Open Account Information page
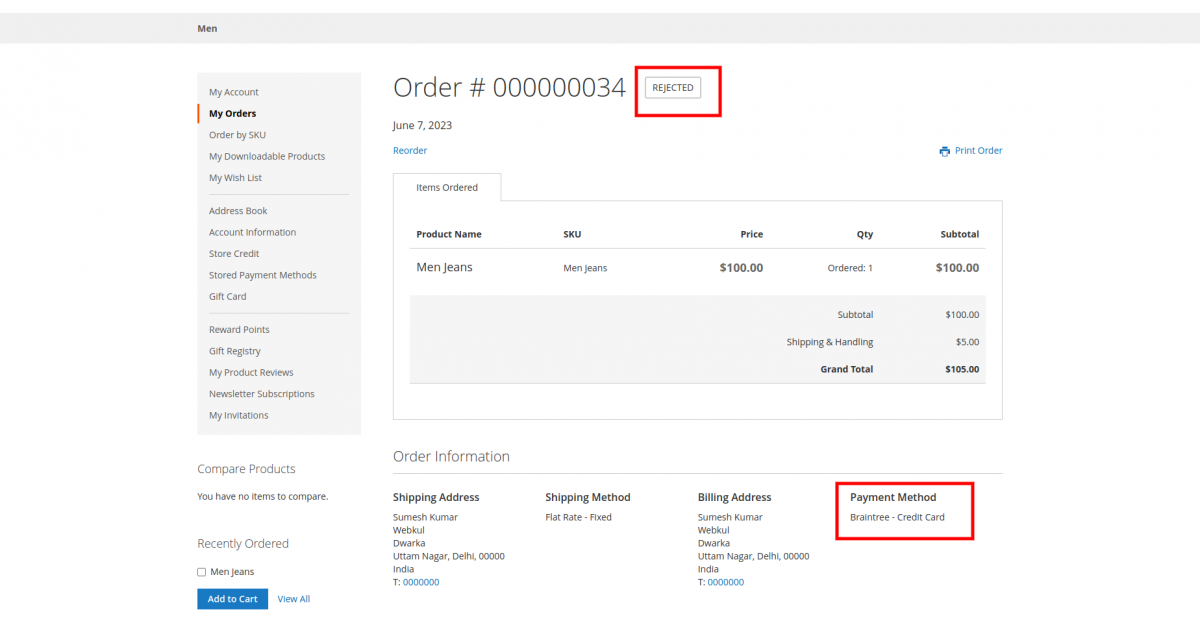Image resolution: width=1200 pixels, height=636 pixels. click(252, 232)
